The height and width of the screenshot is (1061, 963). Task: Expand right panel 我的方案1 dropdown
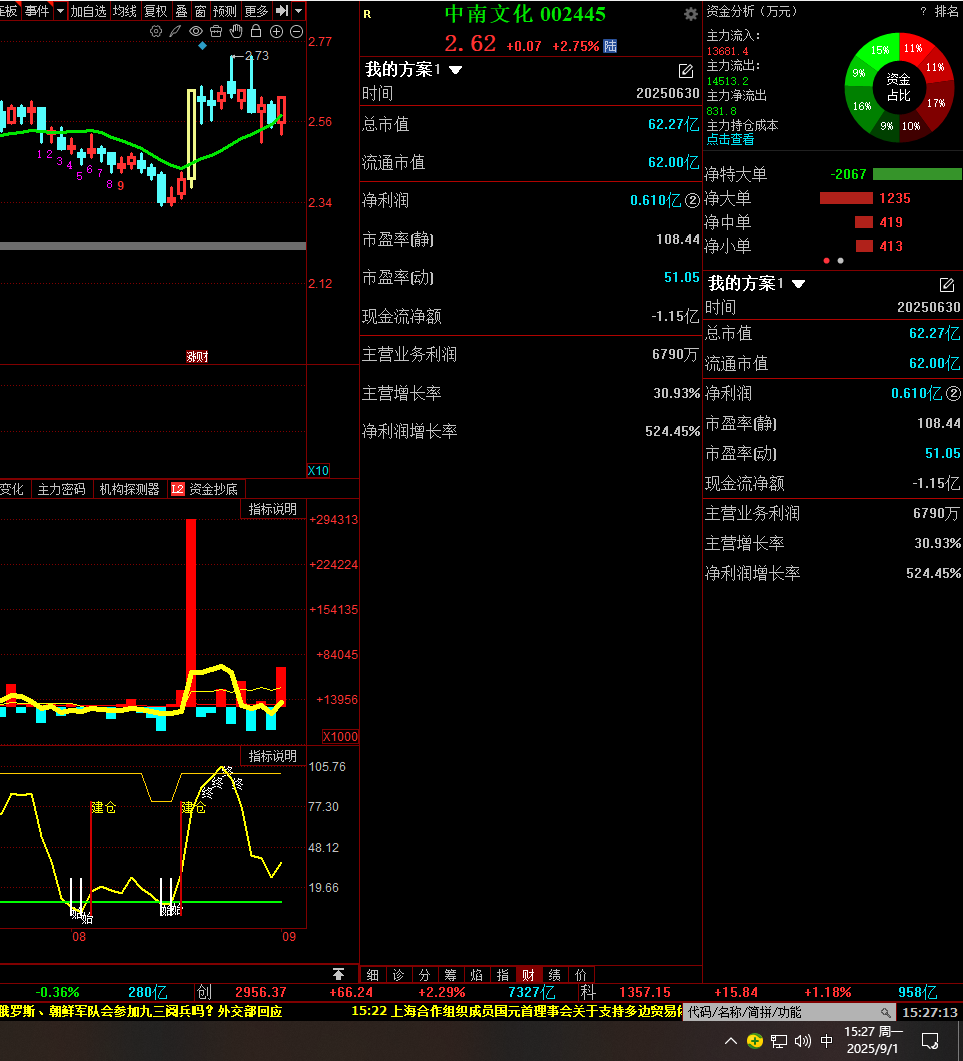point(799,284)
